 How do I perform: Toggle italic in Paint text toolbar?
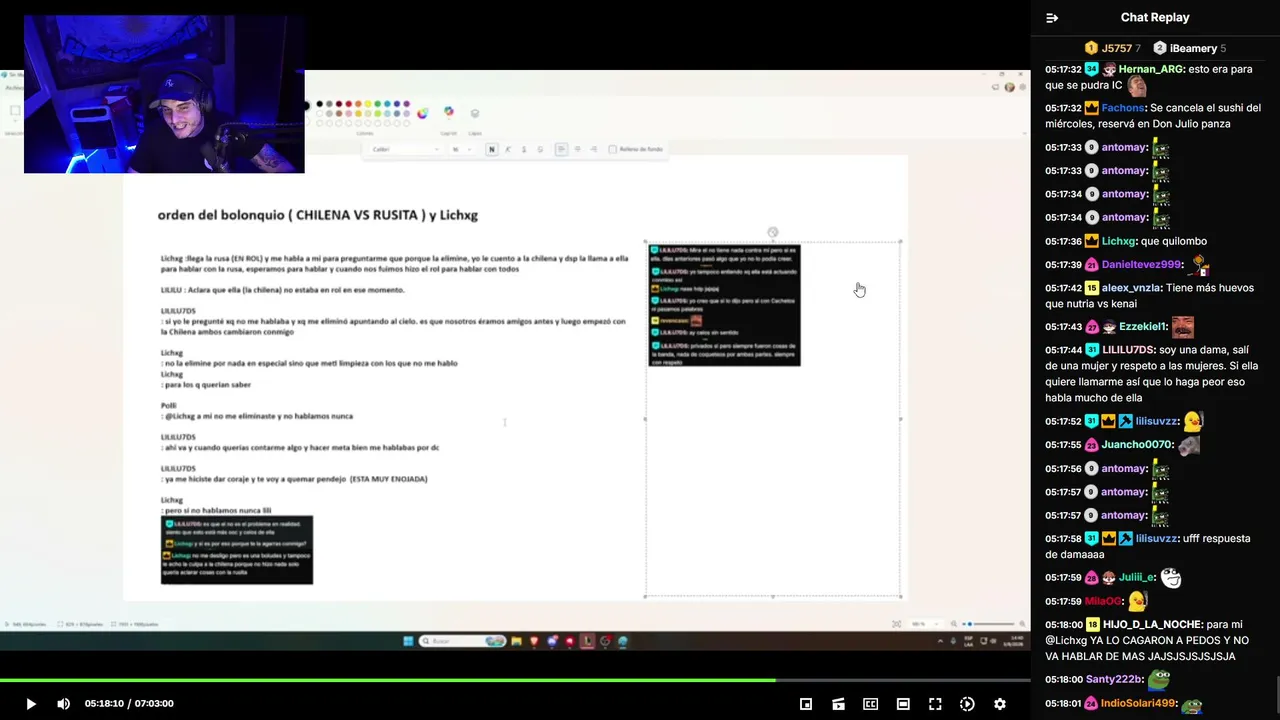pyautogui.click(x=508, y=149)
